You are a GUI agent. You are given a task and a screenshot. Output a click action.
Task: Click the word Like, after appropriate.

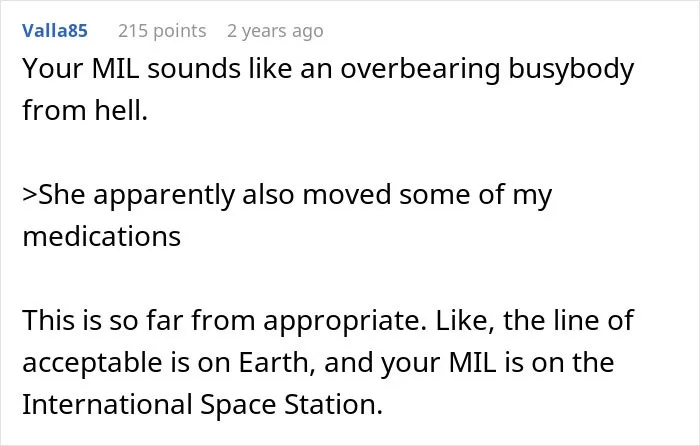[x=465, y=321]
